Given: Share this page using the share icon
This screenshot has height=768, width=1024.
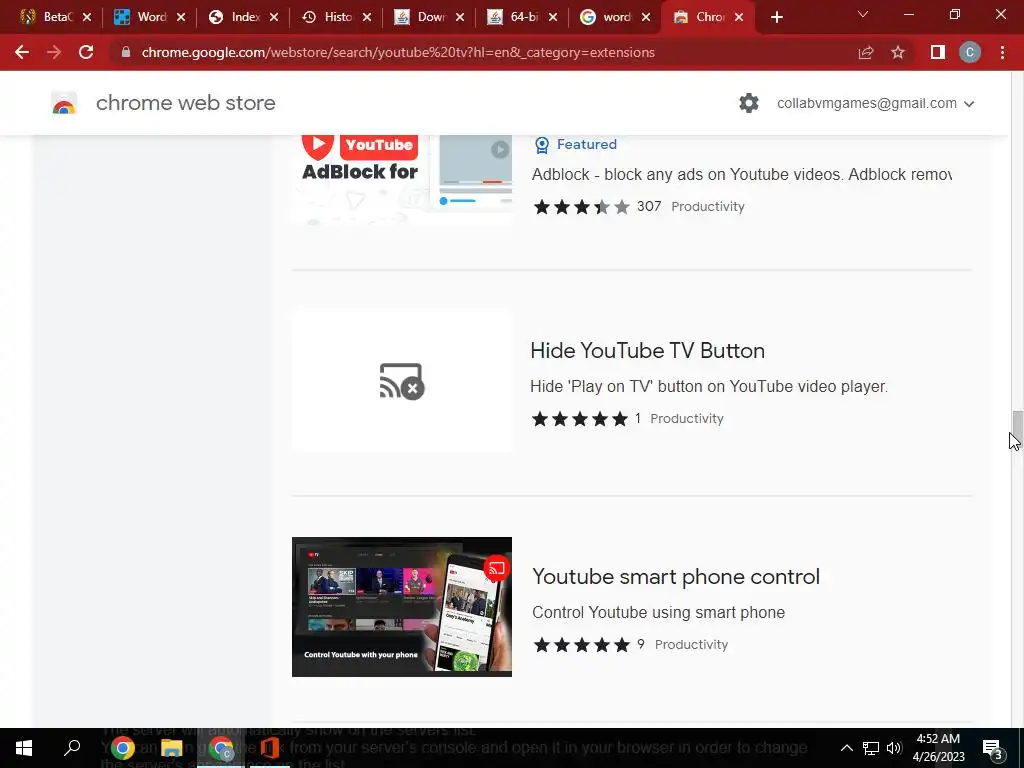Looking at the screenshot, I should click(x=866, y=52).
